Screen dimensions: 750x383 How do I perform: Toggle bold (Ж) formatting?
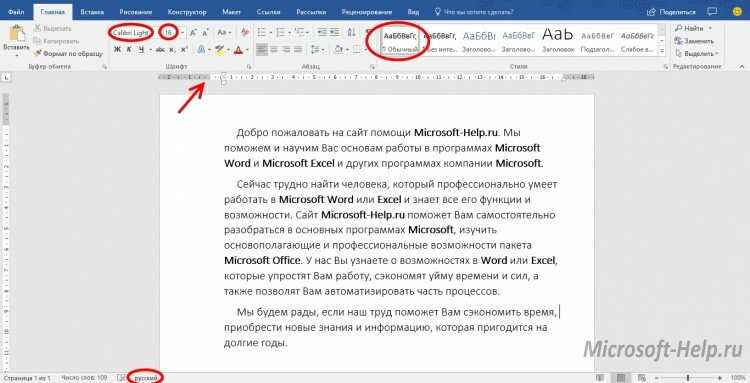117,49
